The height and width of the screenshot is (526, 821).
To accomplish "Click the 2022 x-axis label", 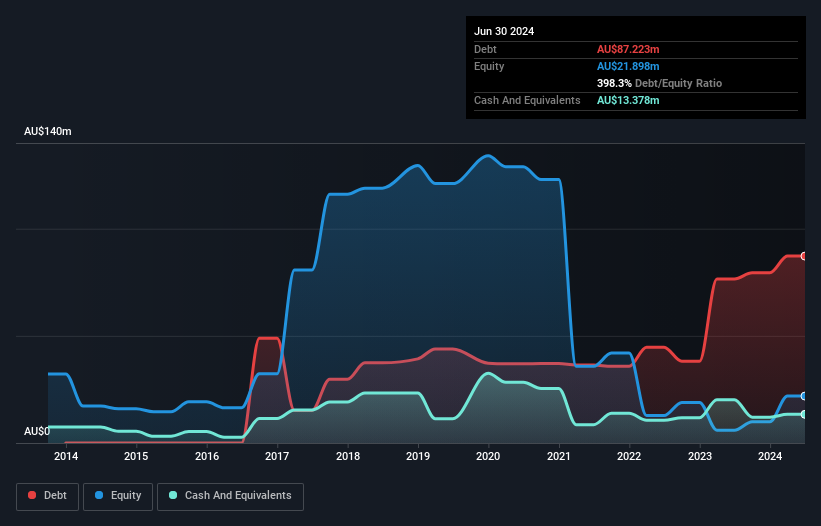I will (x=629, y=456).
